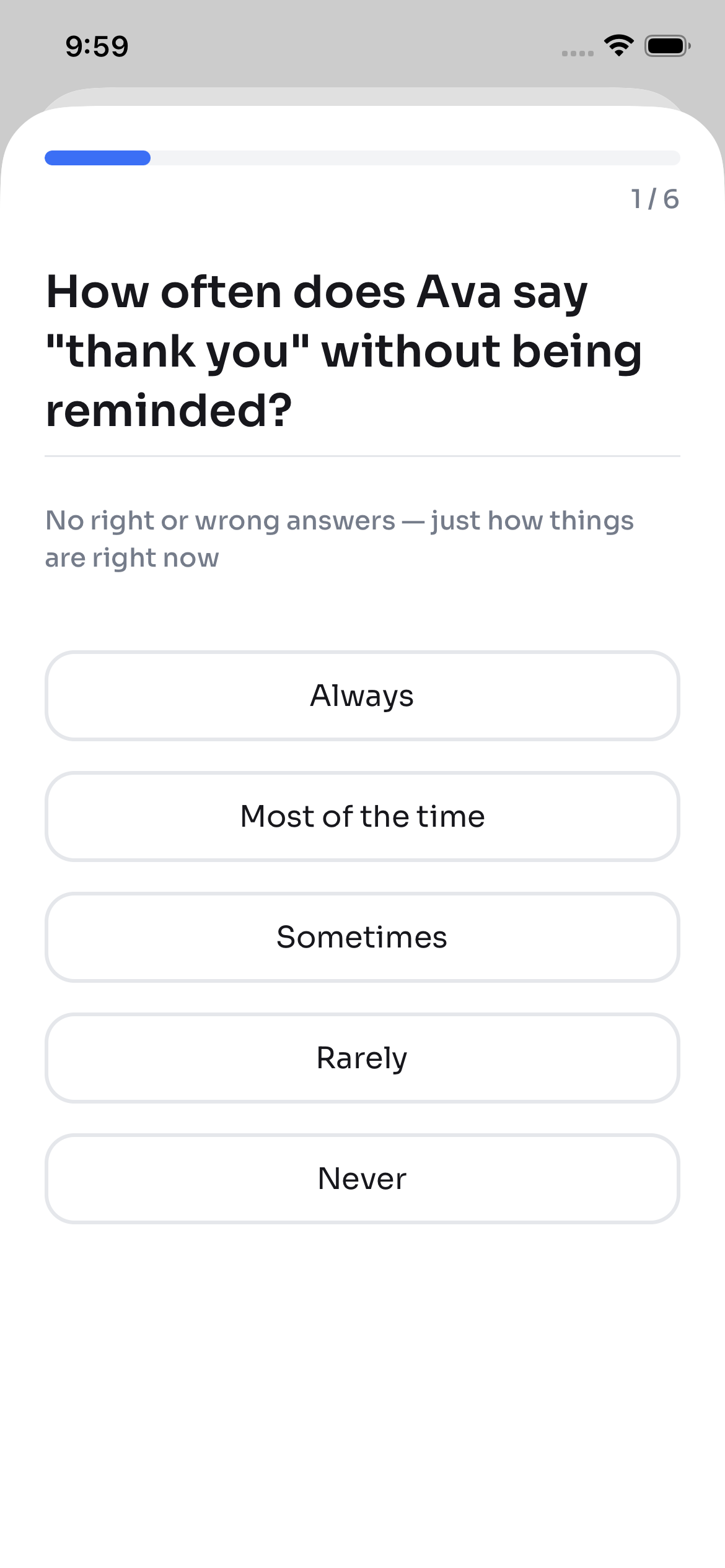Click inside the "Most of the time" pill
Viewport: 725px width, 1568px height.
tap(362, 816)
